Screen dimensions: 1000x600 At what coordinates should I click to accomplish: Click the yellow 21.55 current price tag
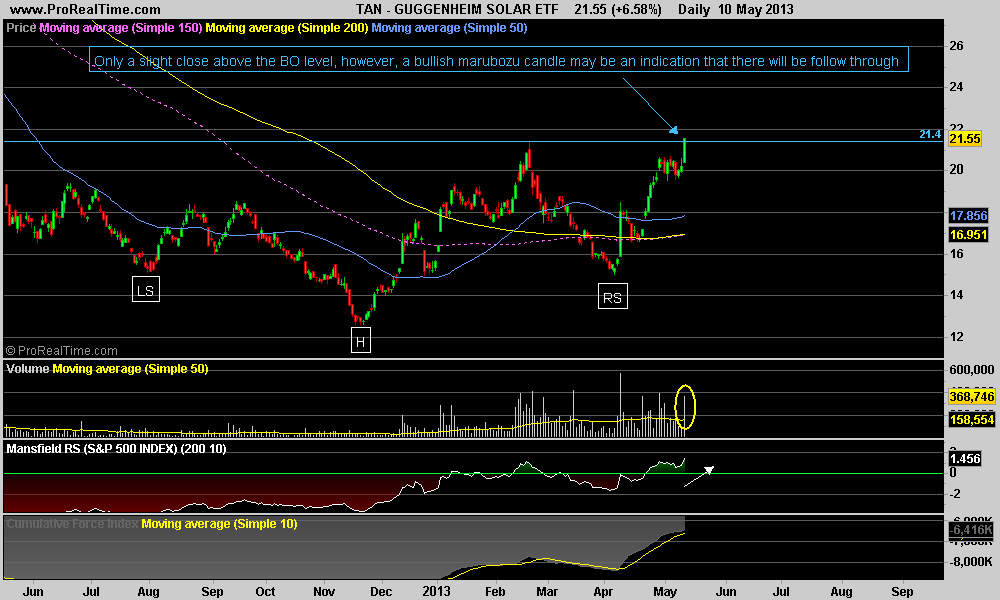[x=965, y=139]
